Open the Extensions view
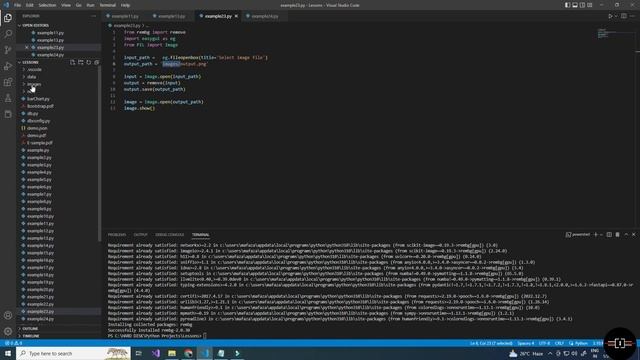 point(8,82)
